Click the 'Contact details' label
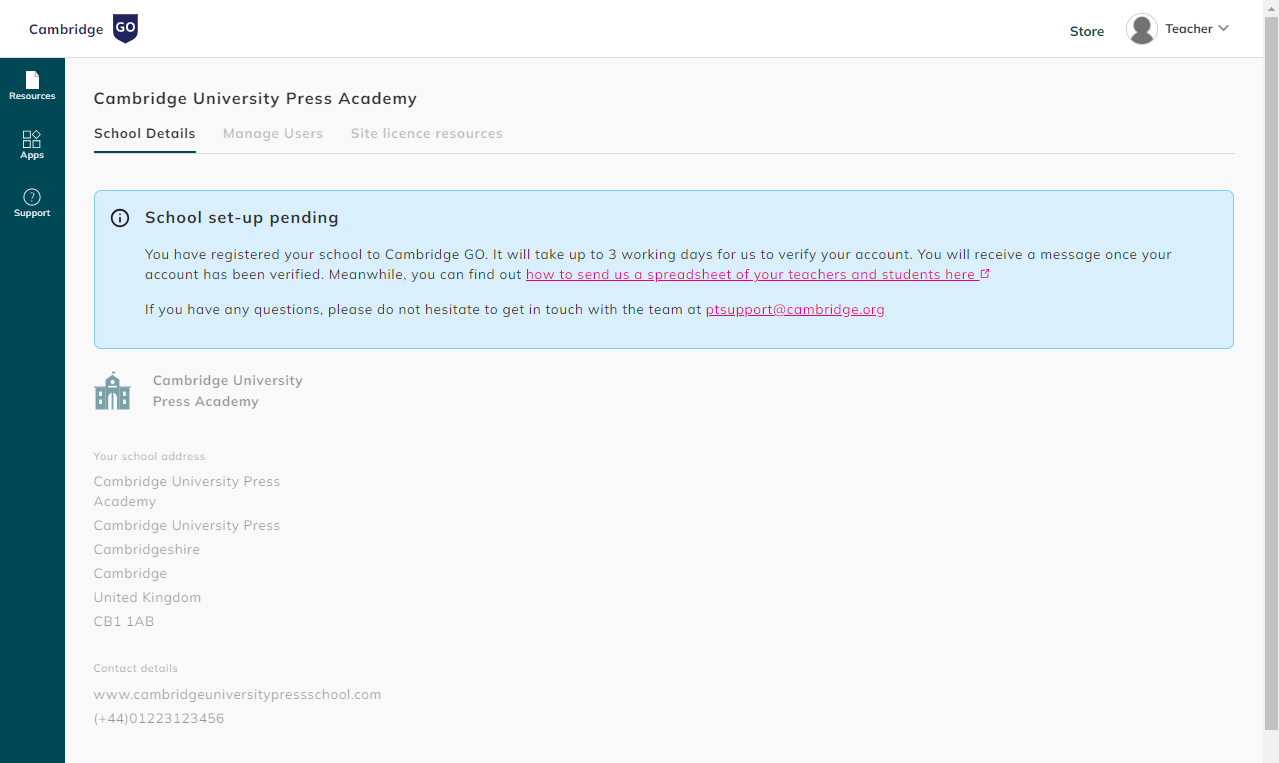The image size is (1279, 763). (x=136, y=668)
